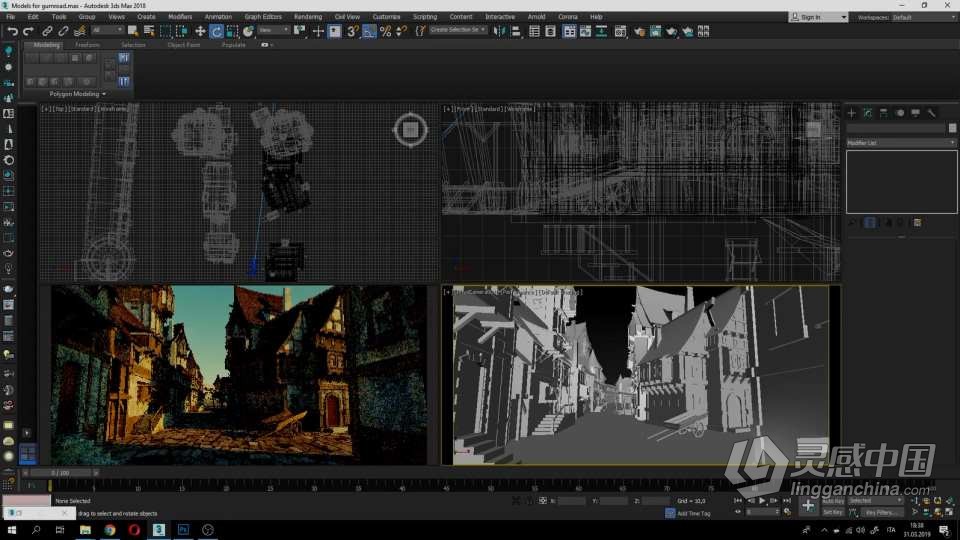Open the reference coordinate system View dropdown
960x540 pixels.
point(273,29)
